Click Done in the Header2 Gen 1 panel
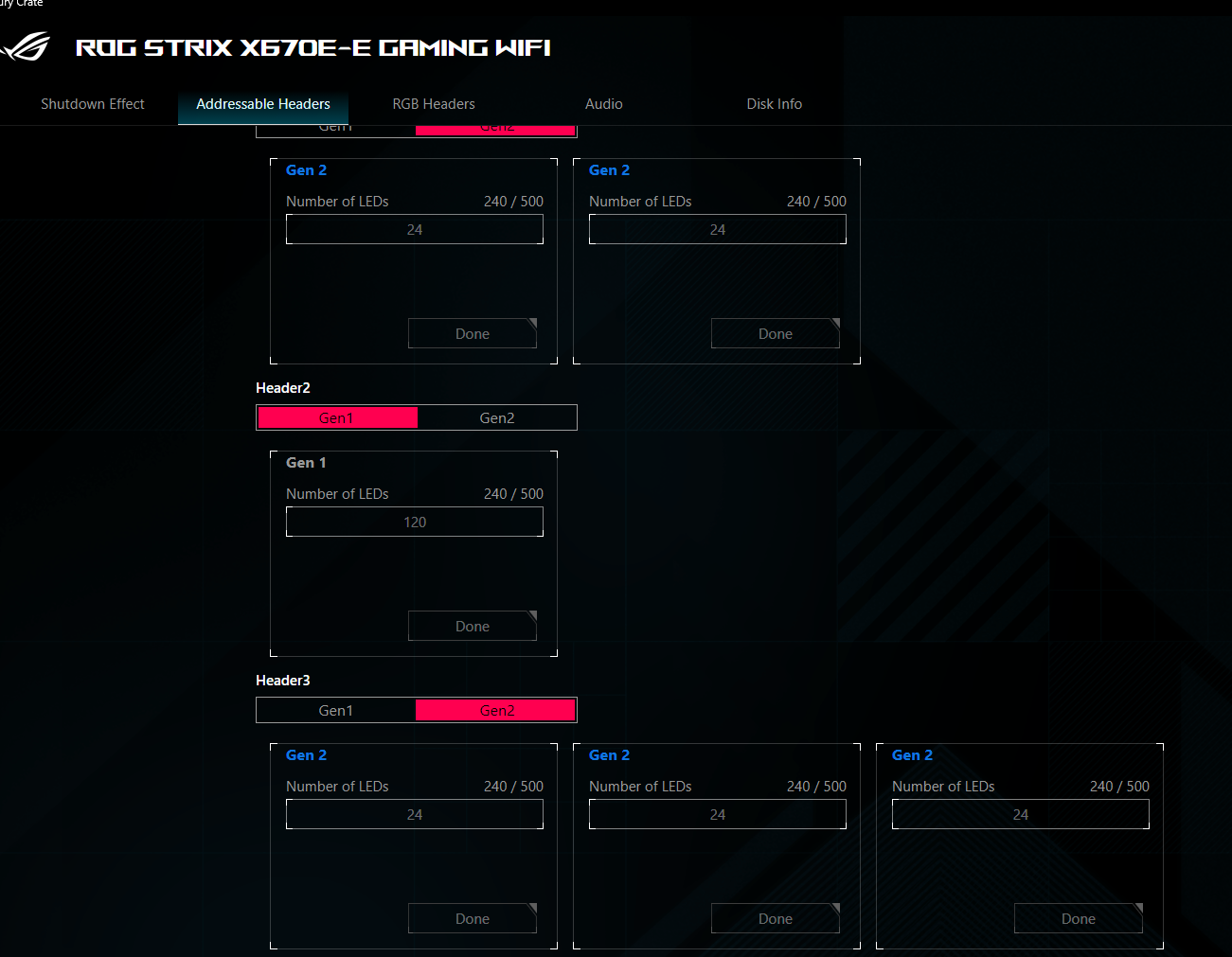This screenshot has width=1232, height=957. pyautogui.click(x=473, y=626)
